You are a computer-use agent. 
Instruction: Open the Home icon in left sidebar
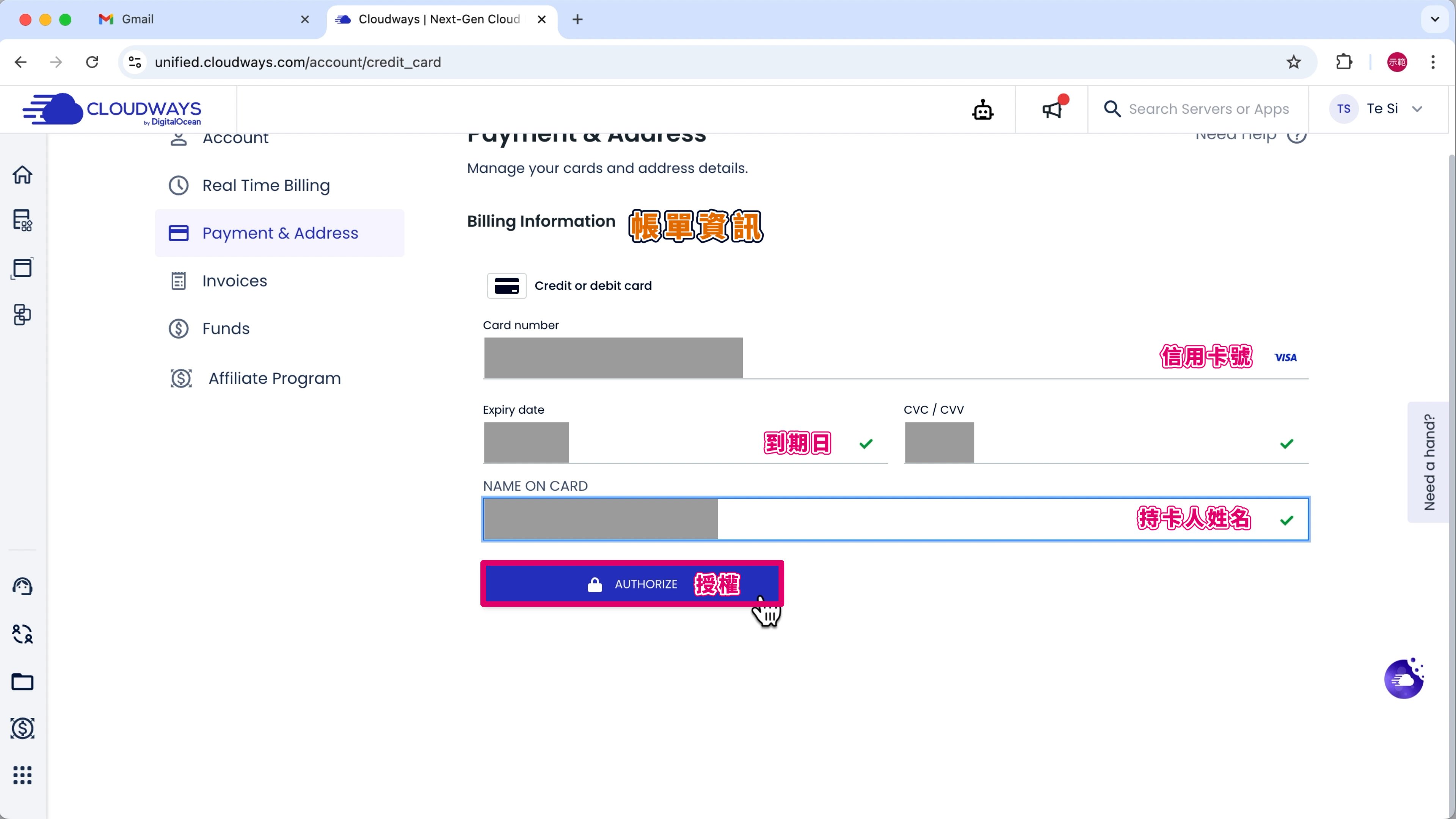pyautogui.click(x=22, y=175)
